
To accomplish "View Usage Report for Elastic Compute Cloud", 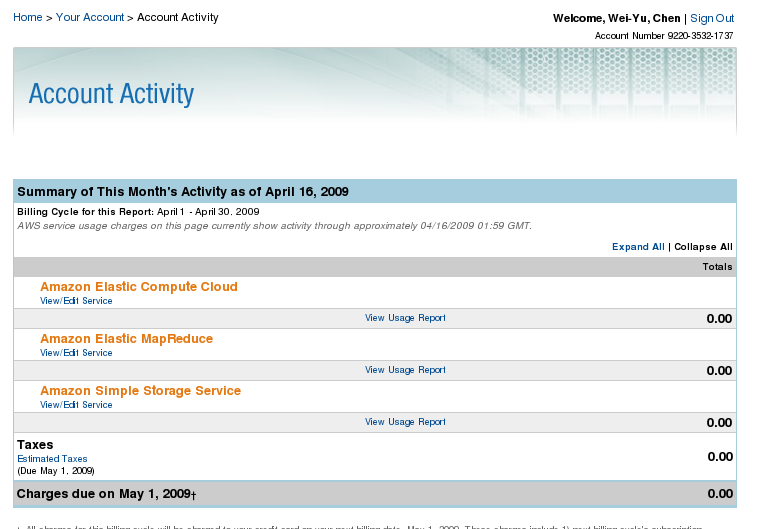I will pos(405,318).
